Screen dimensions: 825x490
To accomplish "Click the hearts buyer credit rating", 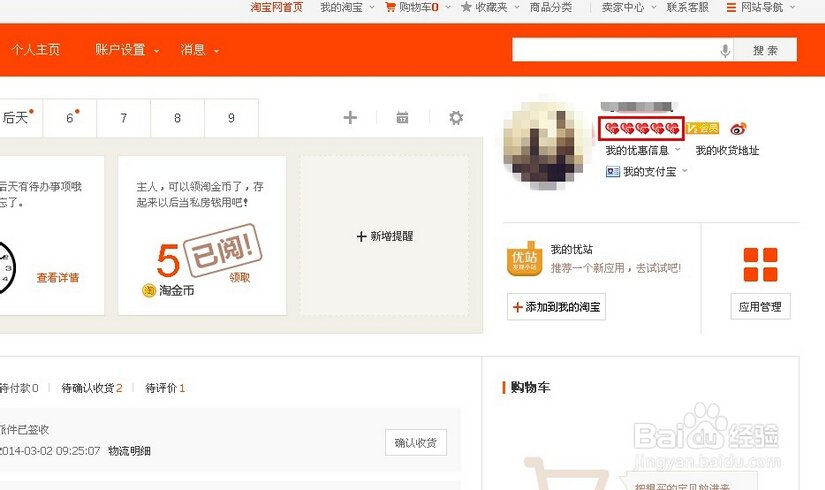I will coord(641,128).
